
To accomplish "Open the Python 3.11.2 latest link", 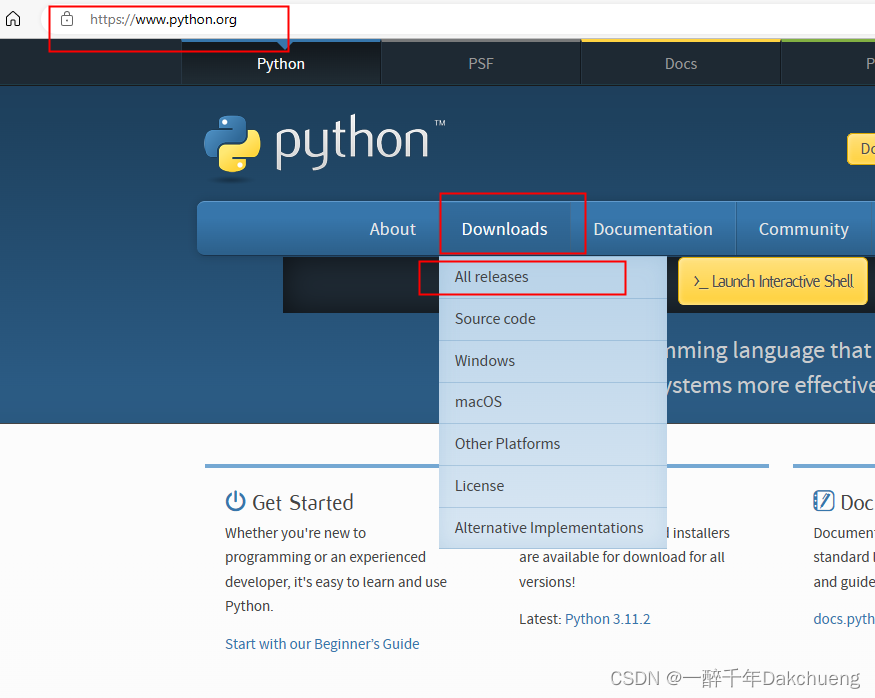I will point(607,619).
